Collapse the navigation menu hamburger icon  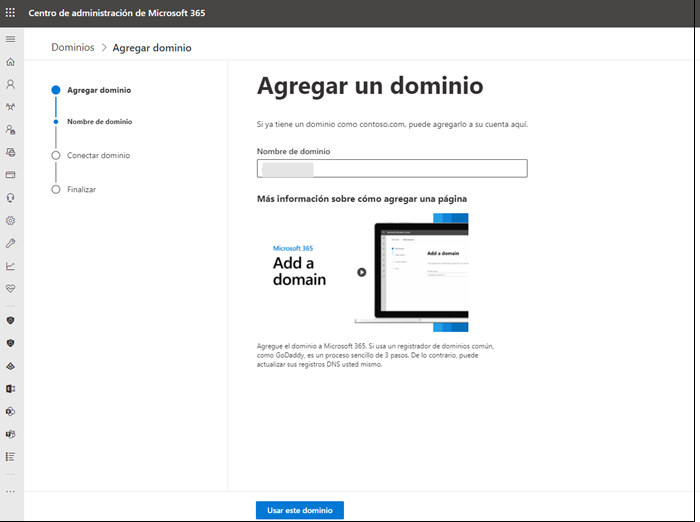(10, 39)
